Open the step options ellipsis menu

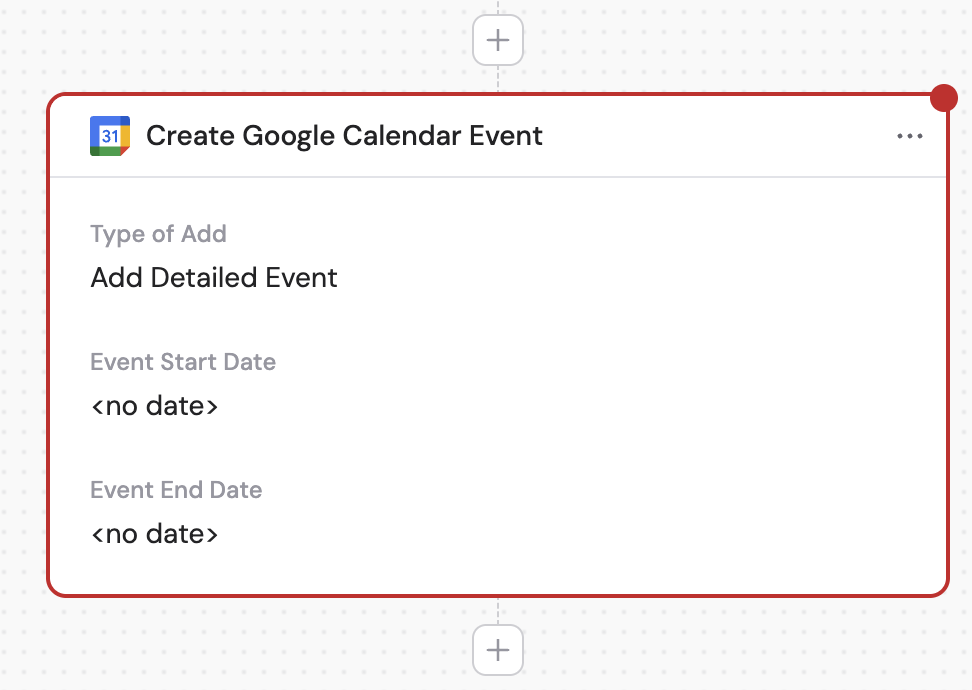tap(910, 136)
